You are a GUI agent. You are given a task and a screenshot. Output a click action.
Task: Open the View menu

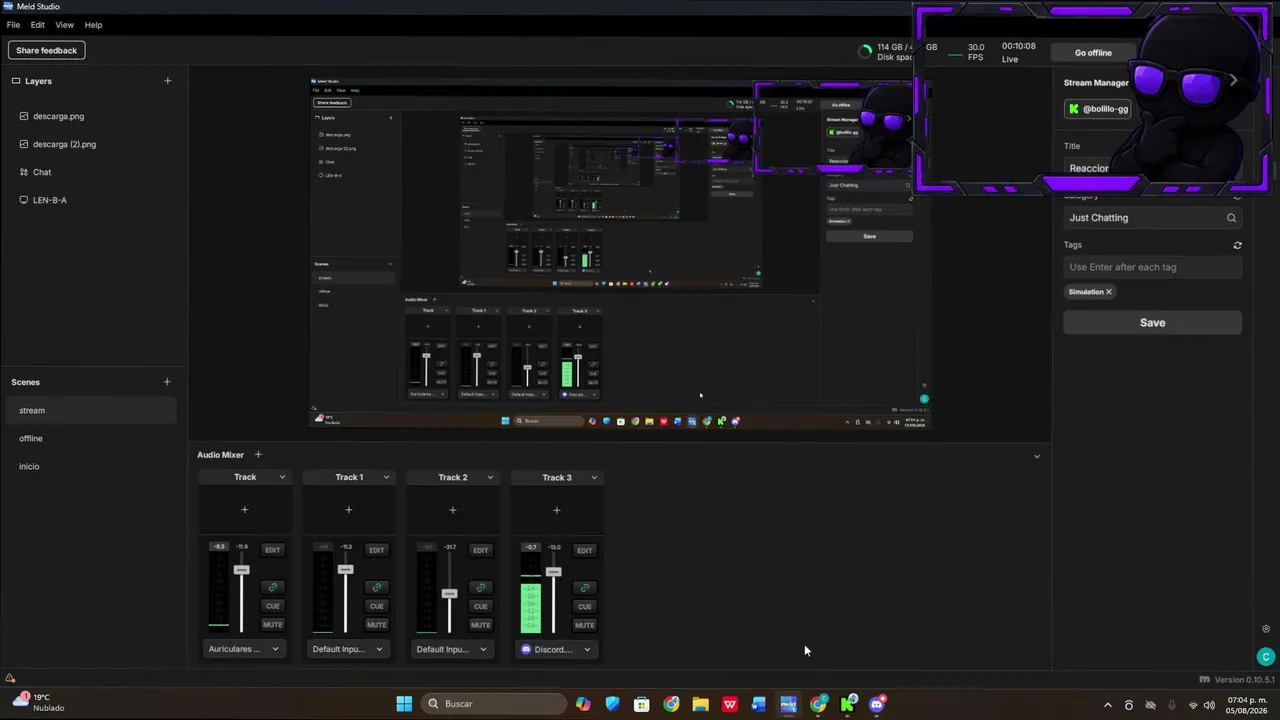tap(64, 25)
